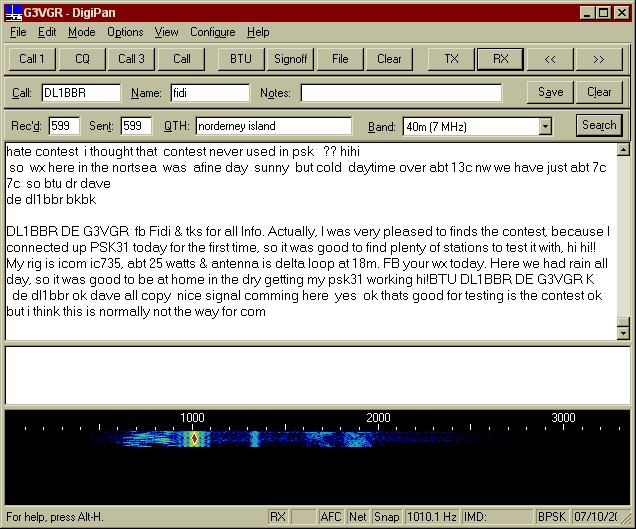Switch to receive with RX button
Image resolution: width=636 pixels, height=529 pixels.
(501, 59)
